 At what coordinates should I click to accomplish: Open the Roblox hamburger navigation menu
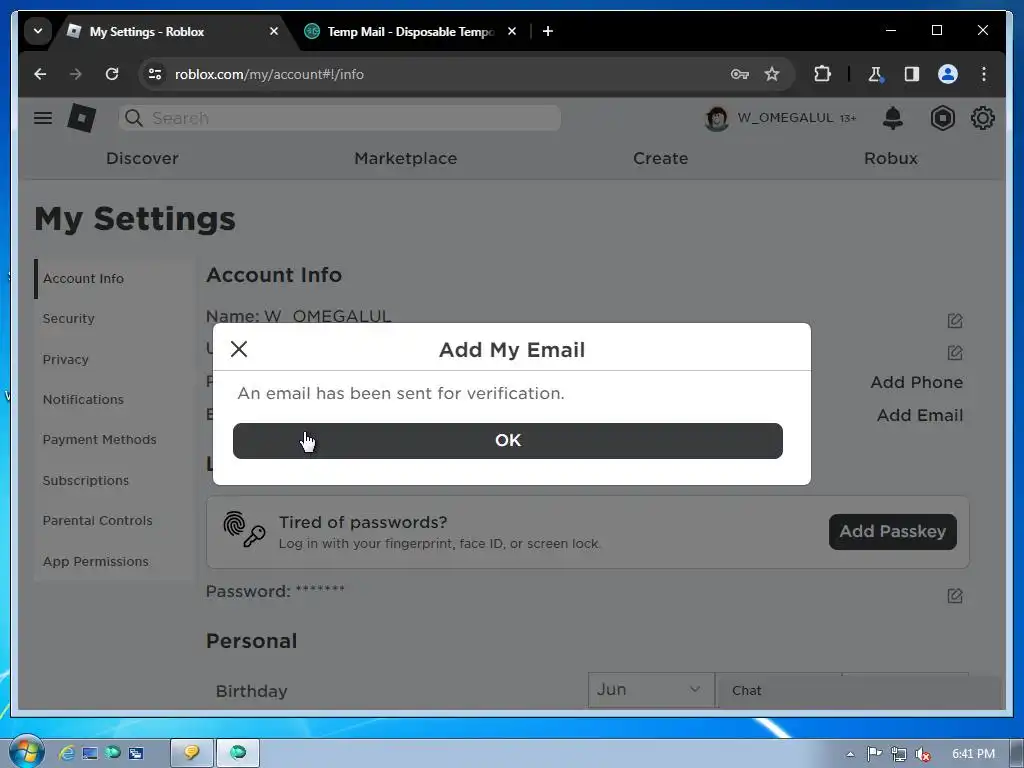43,118
